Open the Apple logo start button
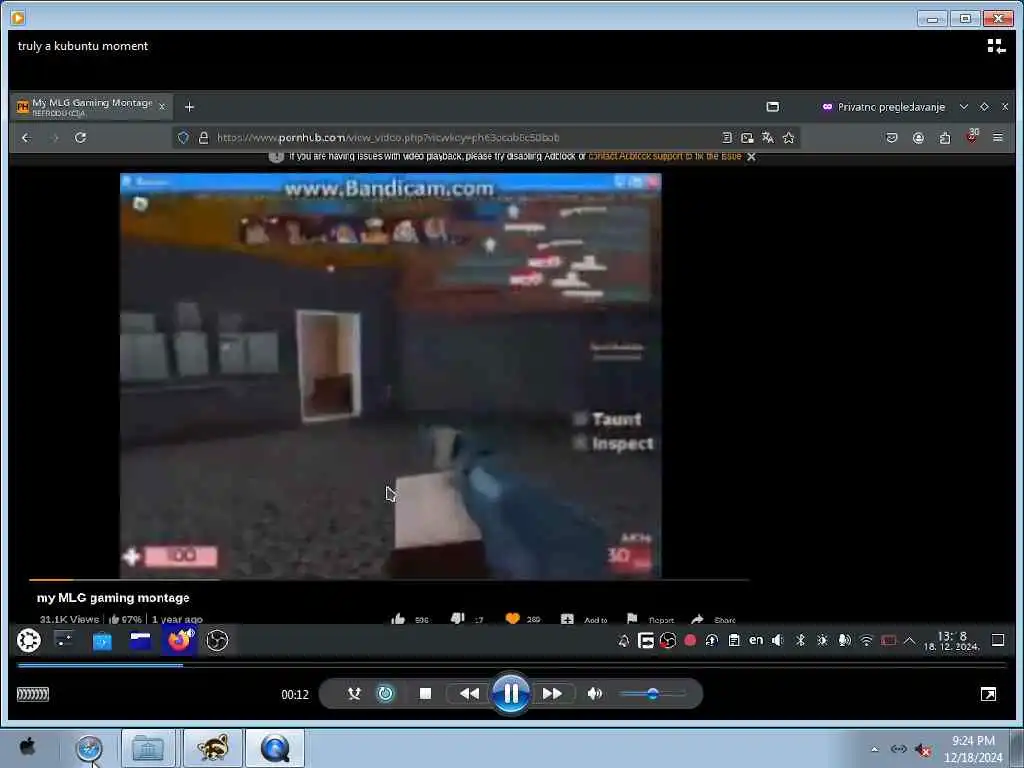The height and width of the screenshot is (768, 1024). pyautogui.click(x=27, y=746)
